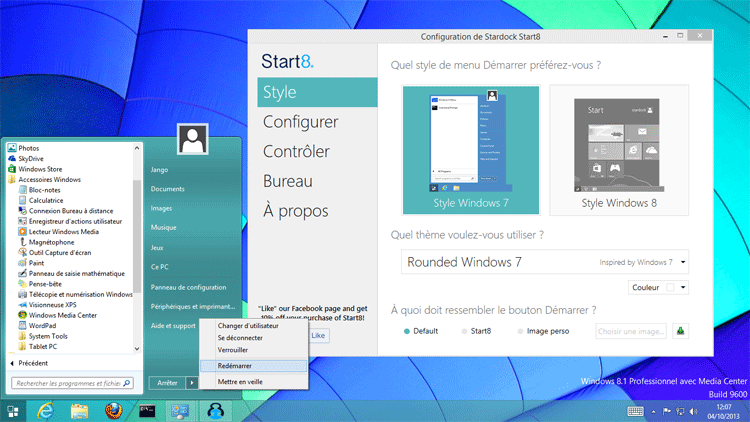Open Panneau de configuration link

(188, 287)
